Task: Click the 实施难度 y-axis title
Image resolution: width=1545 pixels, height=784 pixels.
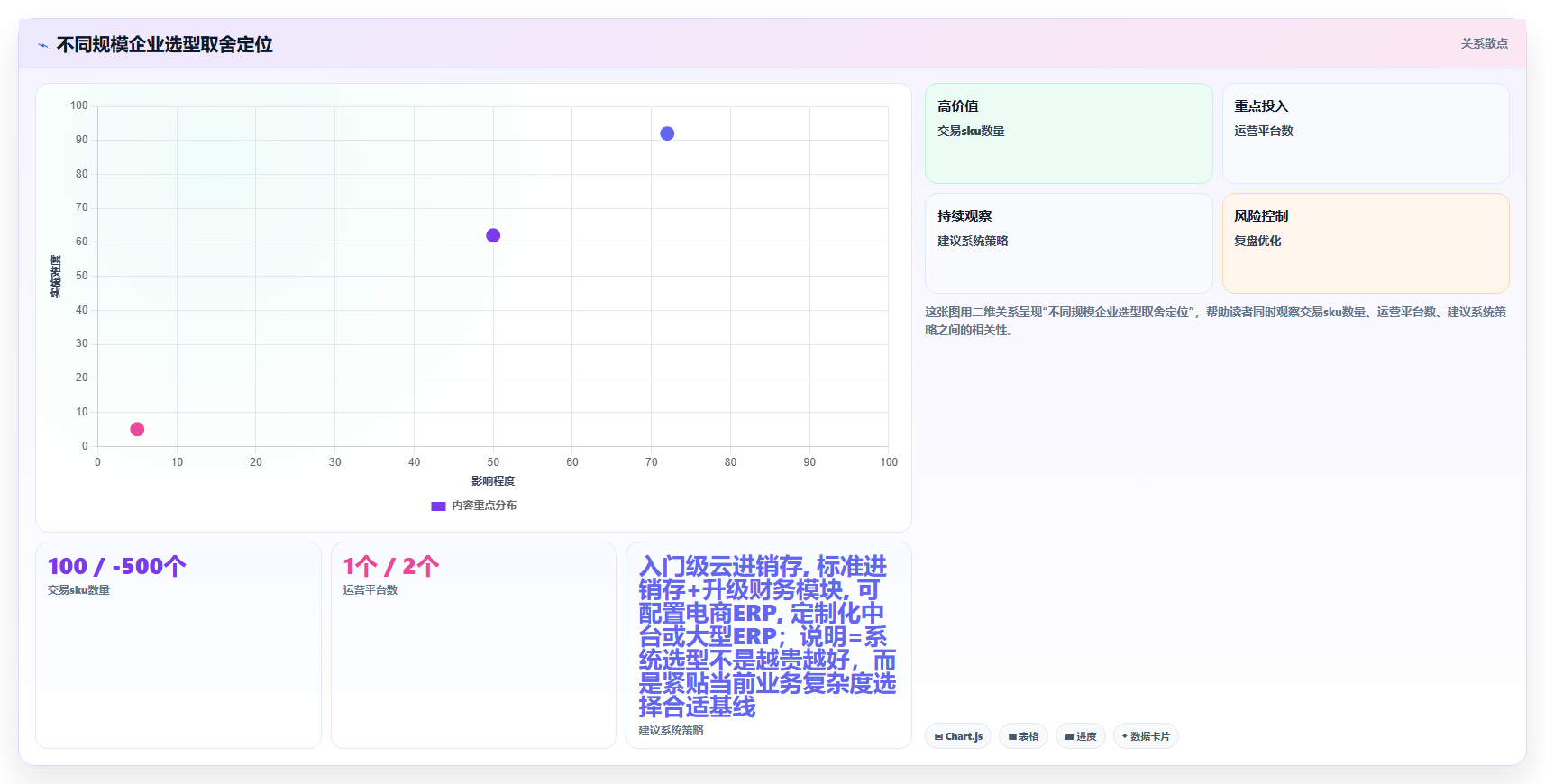Action: click(x=56, y=277)
